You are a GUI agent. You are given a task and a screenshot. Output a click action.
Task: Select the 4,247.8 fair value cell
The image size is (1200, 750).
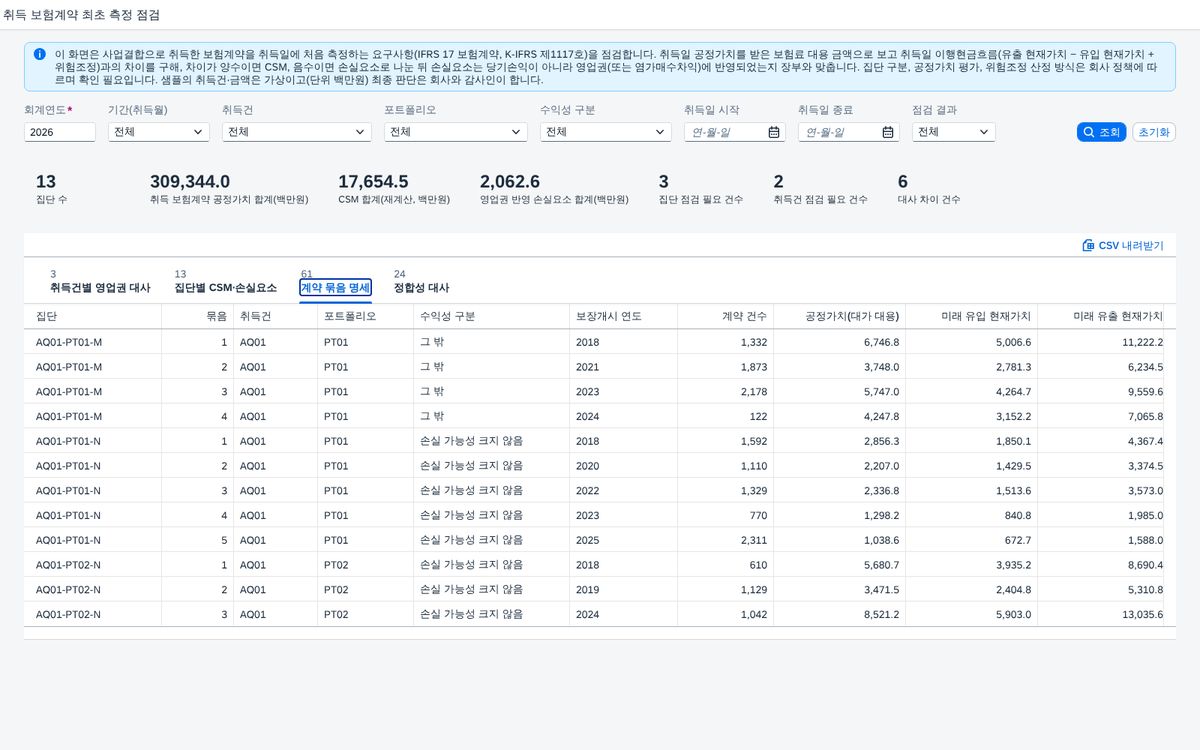click(x=840, y=416)
